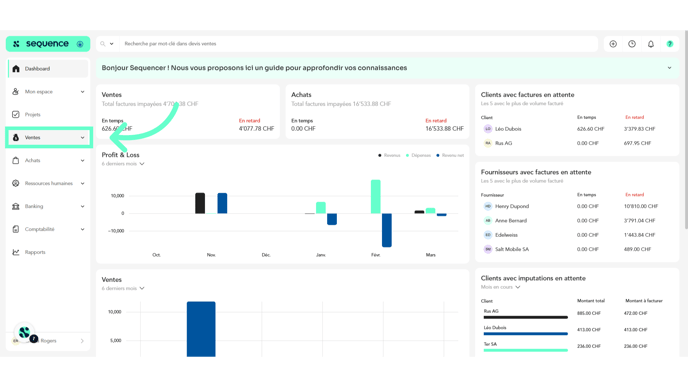688x387 pixels.
Task: Click the floating Sequence assistant bubble
Action: coord(25,333)
